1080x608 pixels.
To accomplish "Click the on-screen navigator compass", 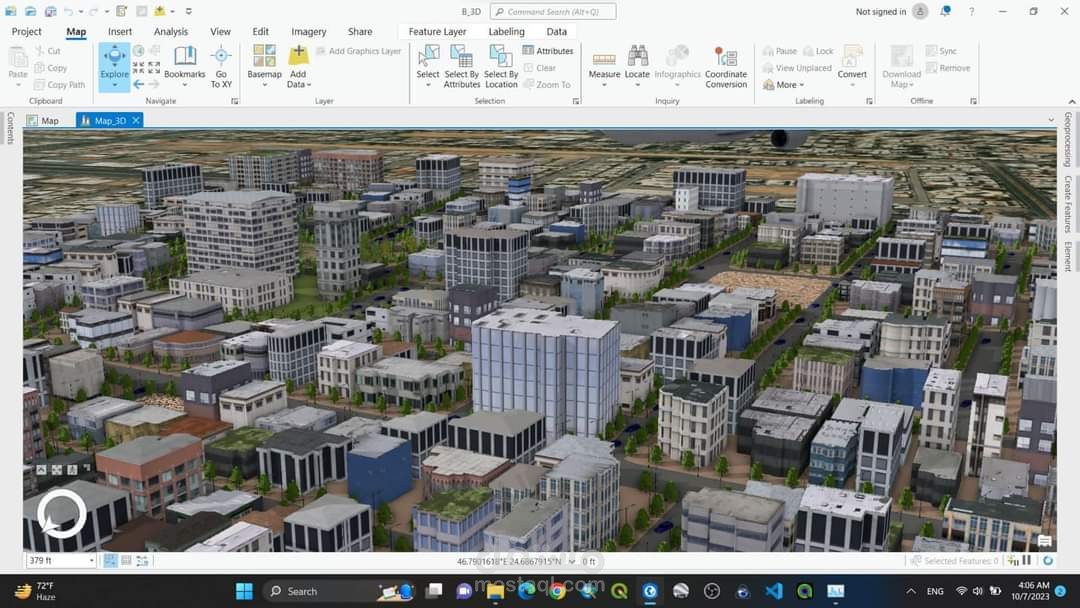I will pos(61,513).
